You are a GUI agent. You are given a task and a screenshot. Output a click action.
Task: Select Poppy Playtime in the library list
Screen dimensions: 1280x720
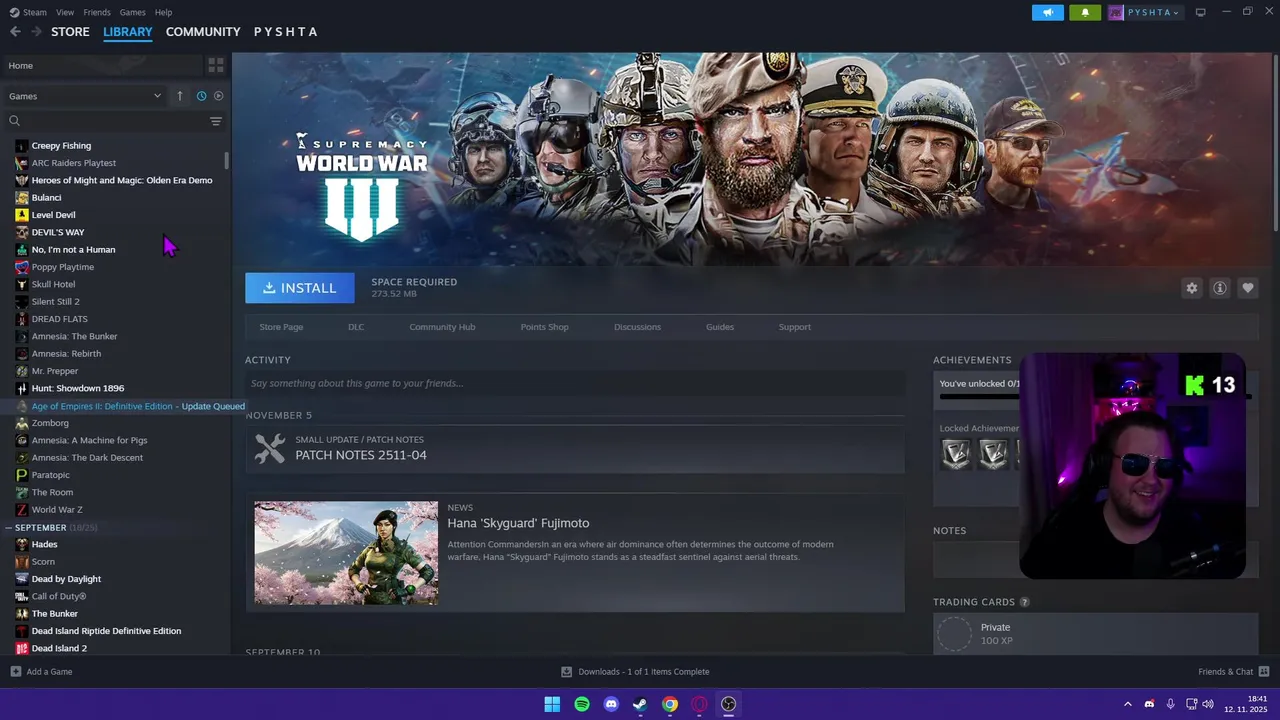(x=63, y=267)
